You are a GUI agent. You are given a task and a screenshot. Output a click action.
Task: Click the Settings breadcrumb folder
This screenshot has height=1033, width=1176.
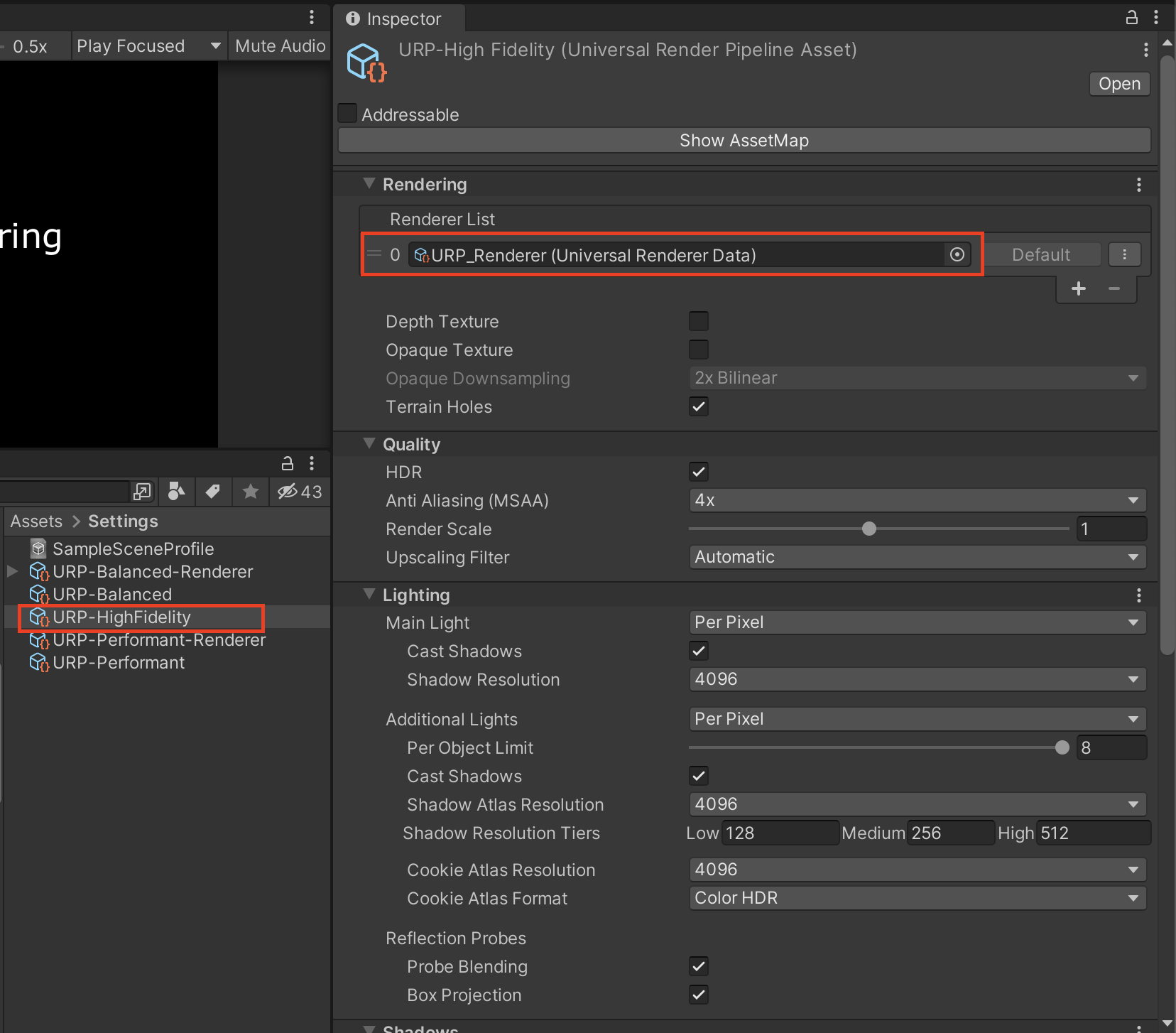pos(123,521)
